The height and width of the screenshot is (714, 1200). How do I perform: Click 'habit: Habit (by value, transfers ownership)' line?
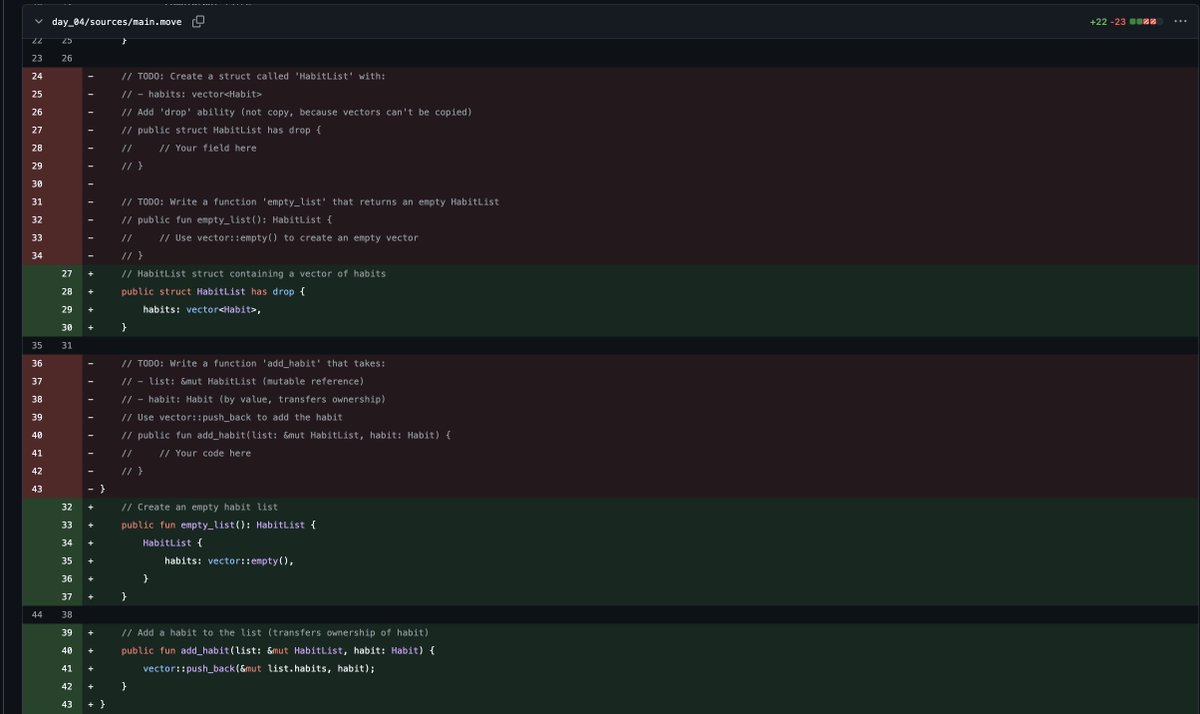253,400
